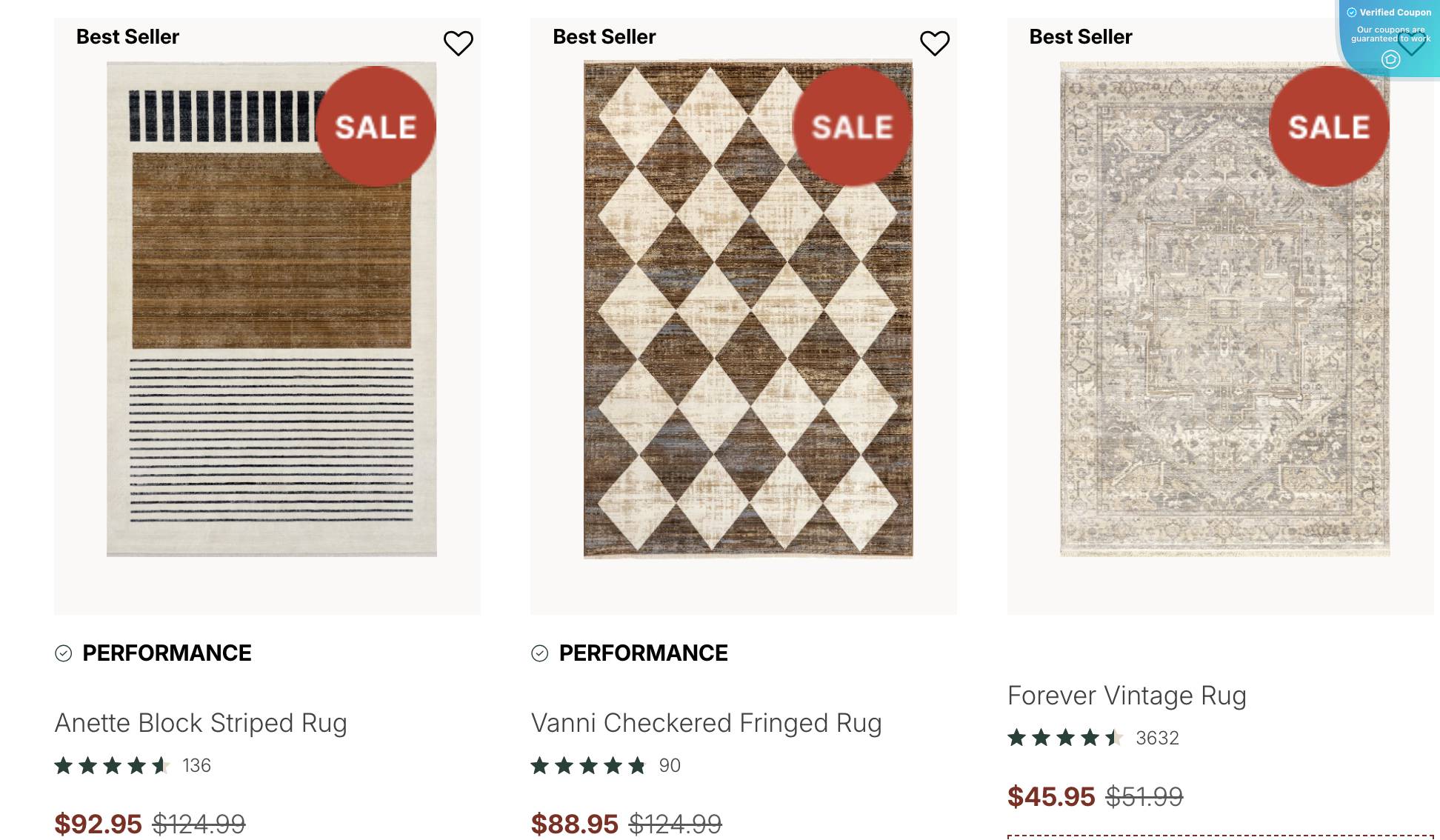Click the PERFORMANCE check icon under Anette rug
This screenshot has height=840, width=1440.
[x=62, y=653]
